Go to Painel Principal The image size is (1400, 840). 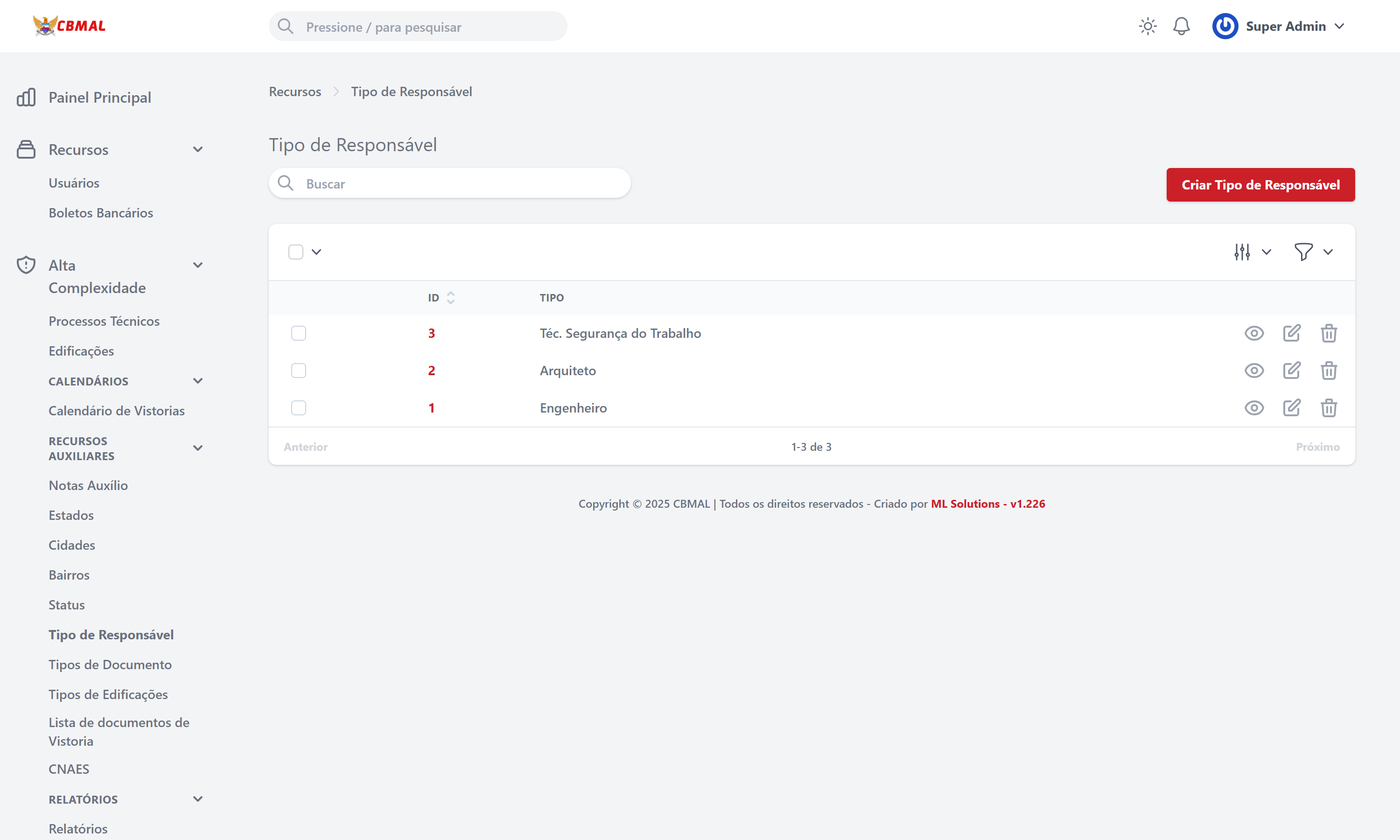(x=99, y=98)
